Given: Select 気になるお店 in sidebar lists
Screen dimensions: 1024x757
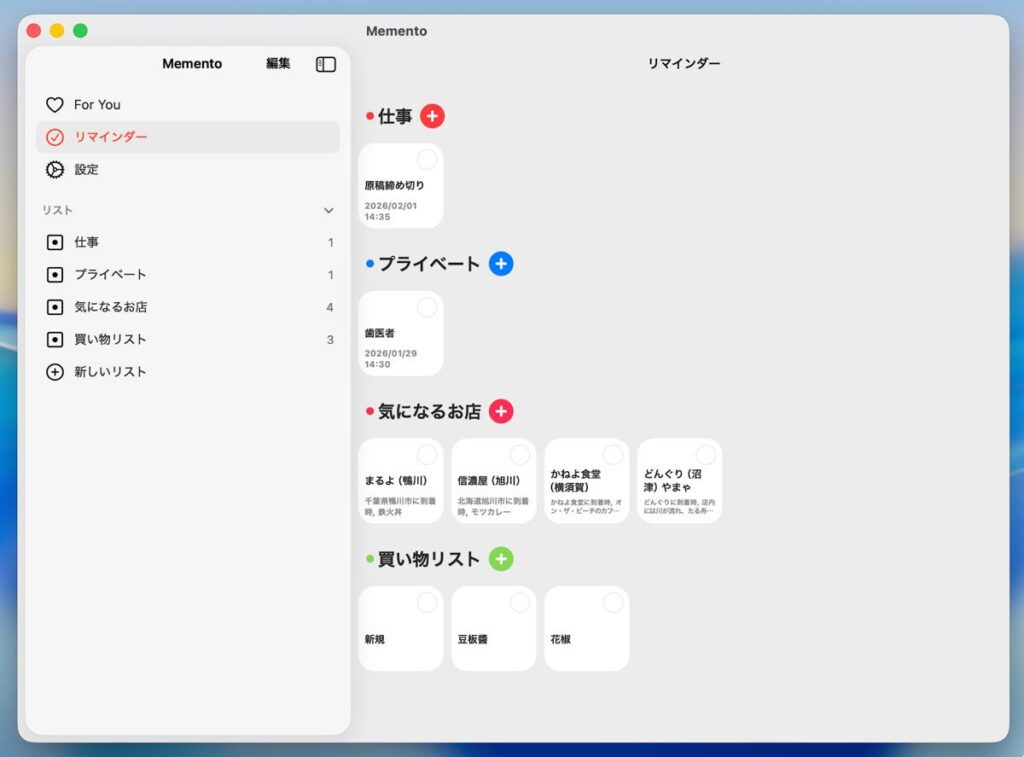Looking at the screenshot, I should pos(110,307).
